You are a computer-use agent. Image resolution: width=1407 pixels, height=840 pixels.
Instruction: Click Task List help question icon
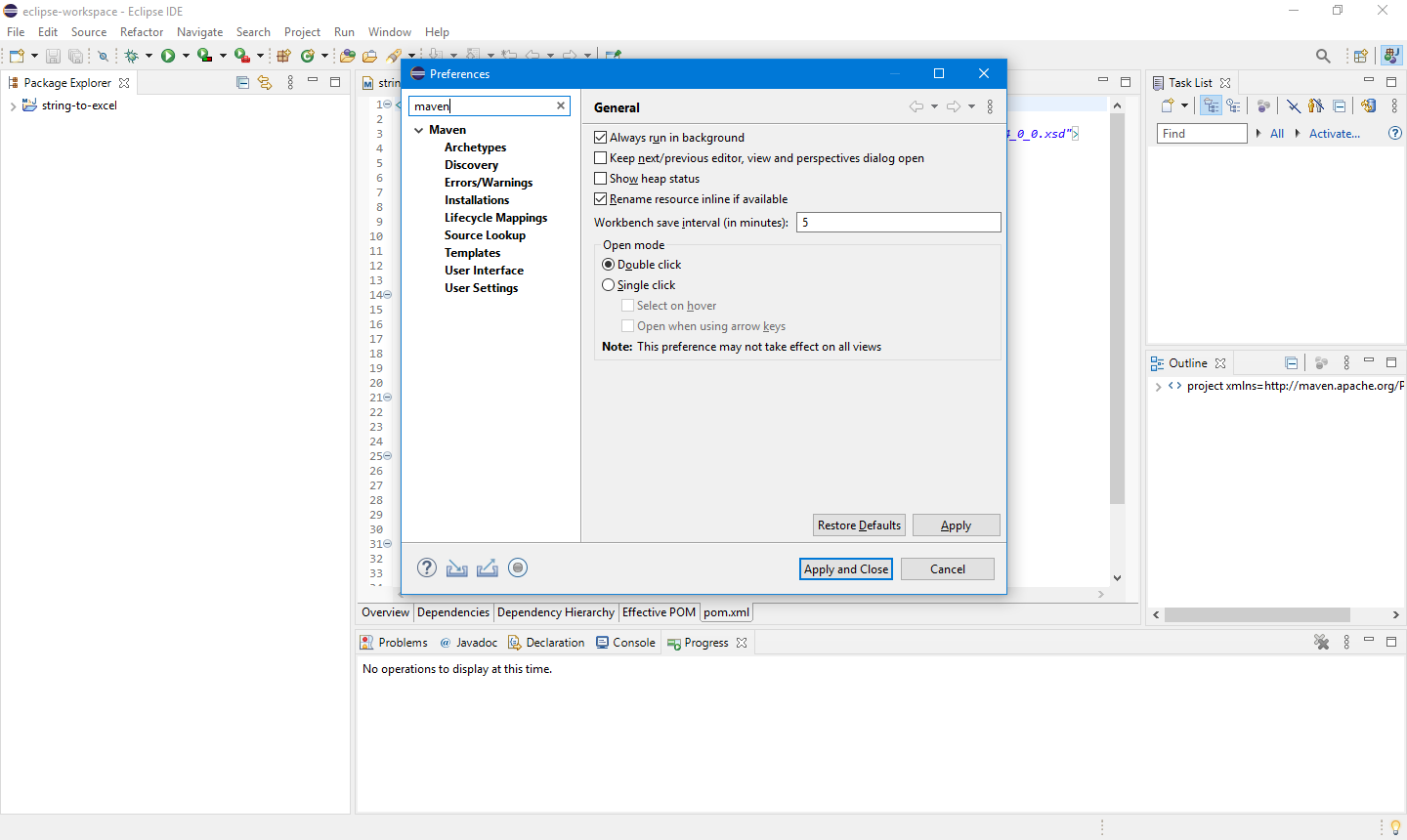[x=1395, y=133]
